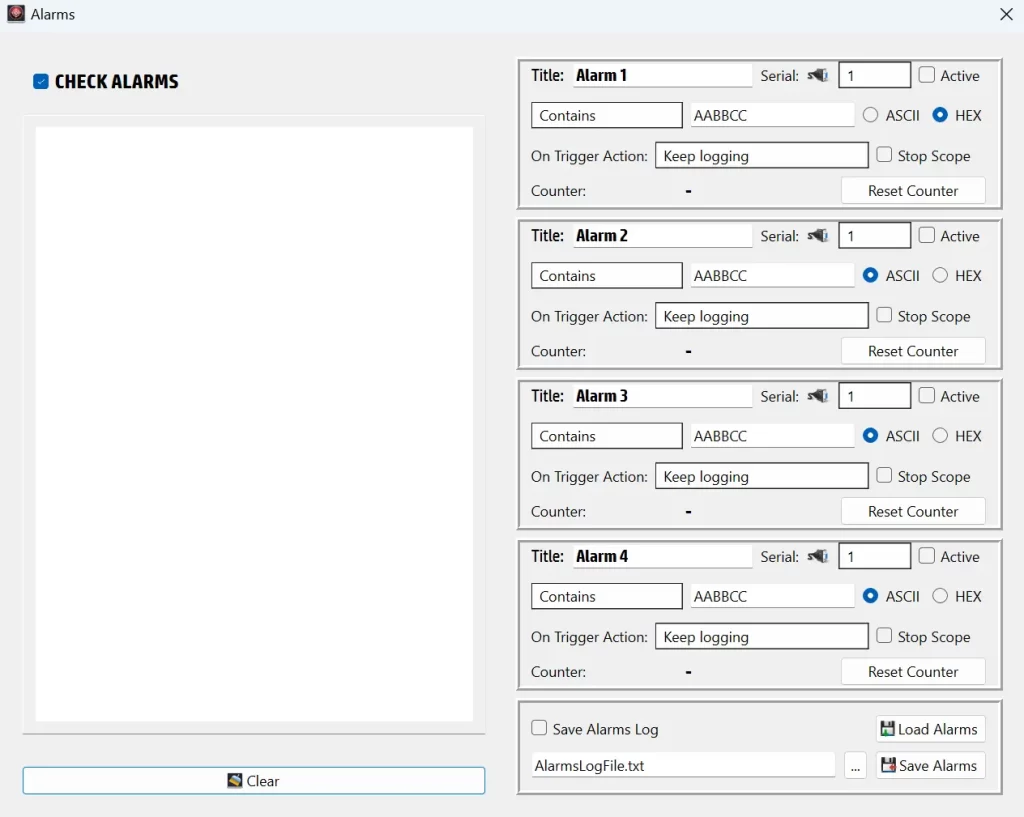The height and width of the screenshot is (817, 1024).
Task: Select HEX radio button for Alarm 4
Action: pyautogui.click(x=940, y=596)
